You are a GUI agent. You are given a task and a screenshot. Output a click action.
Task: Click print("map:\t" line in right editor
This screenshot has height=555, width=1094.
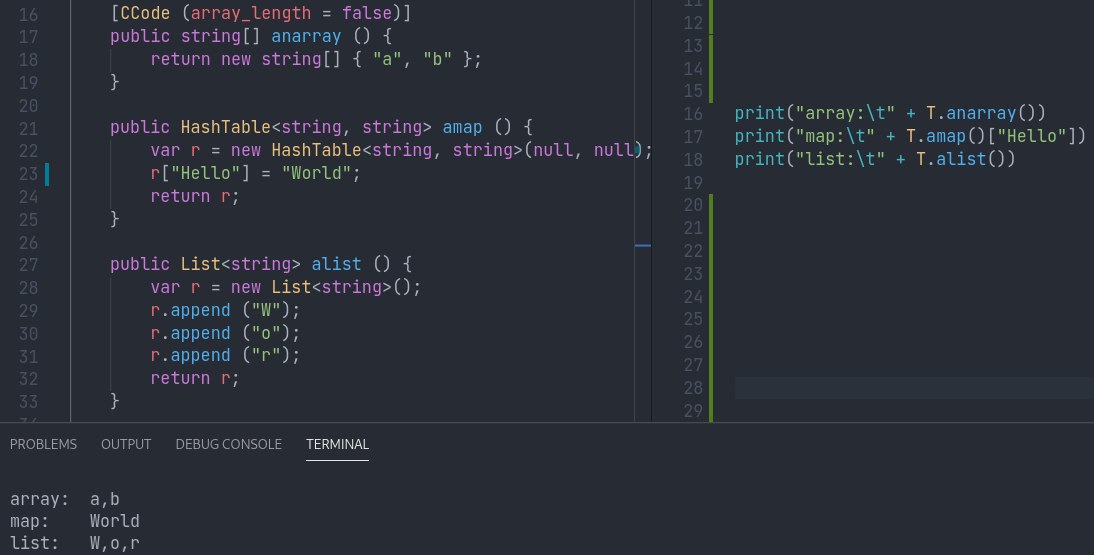tap(911, 135)
